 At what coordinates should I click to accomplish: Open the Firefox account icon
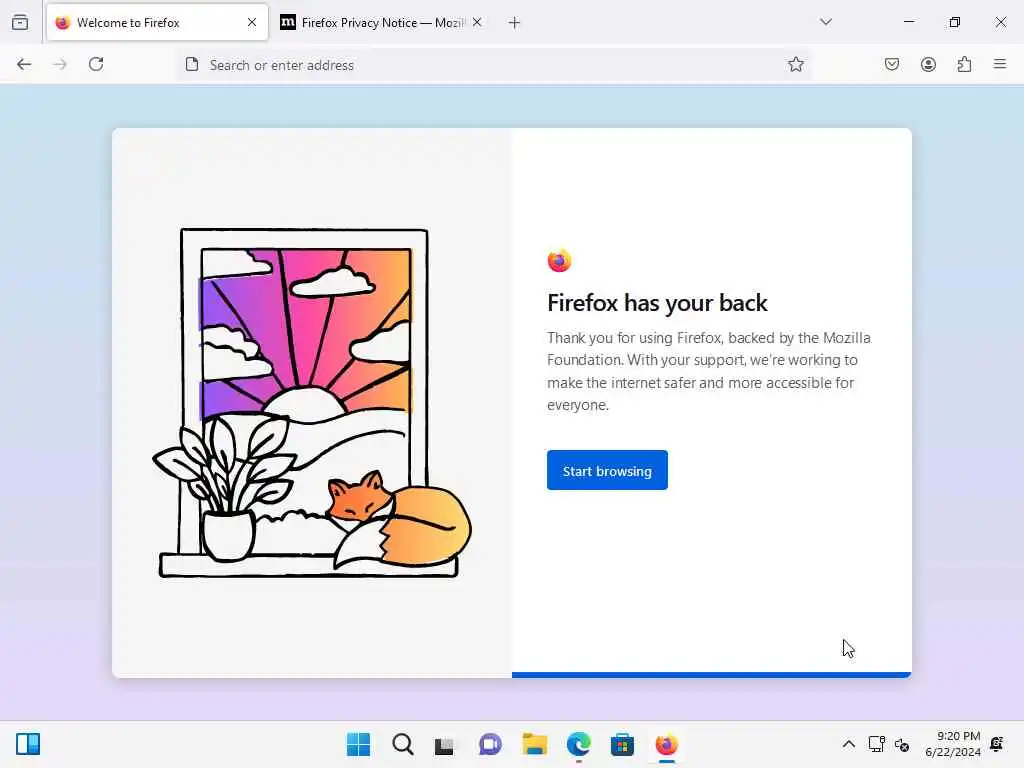(x=928, y=64)
